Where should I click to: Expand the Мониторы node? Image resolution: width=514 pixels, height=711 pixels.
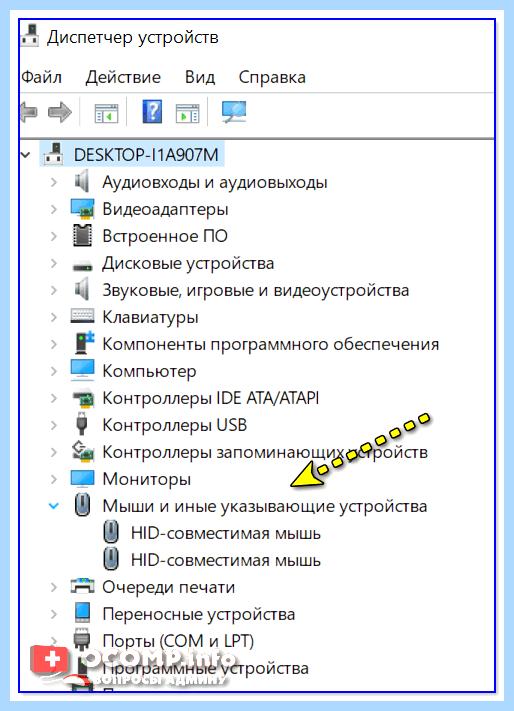pos(53,479)
